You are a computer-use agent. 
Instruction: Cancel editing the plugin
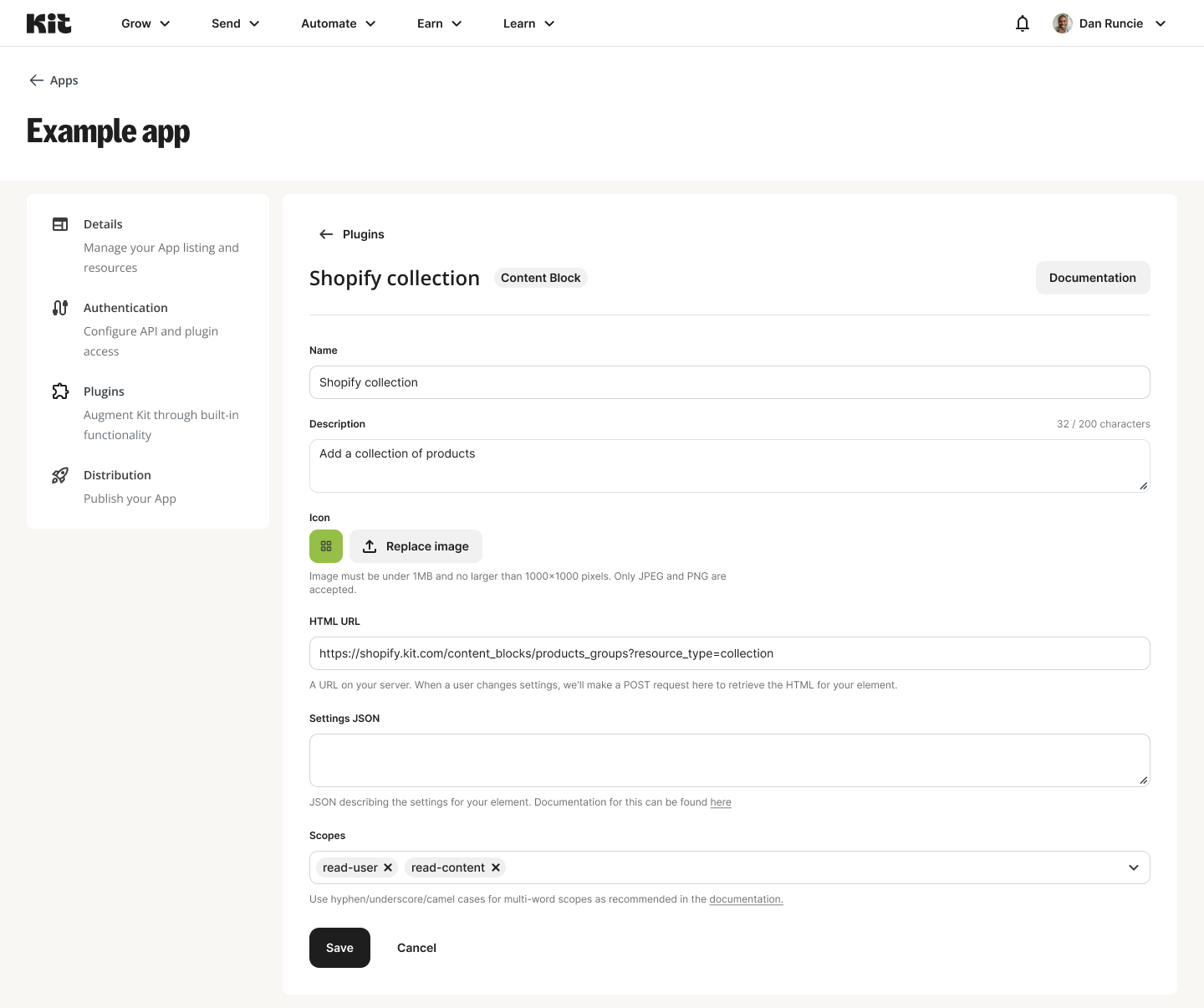point(416,948)
